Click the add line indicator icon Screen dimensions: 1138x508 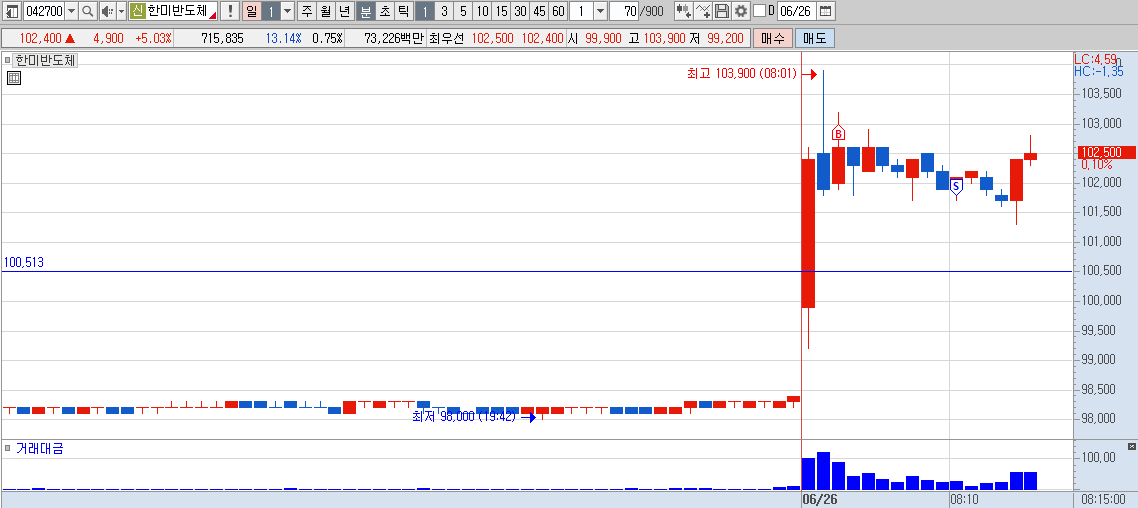coord(703,11)
